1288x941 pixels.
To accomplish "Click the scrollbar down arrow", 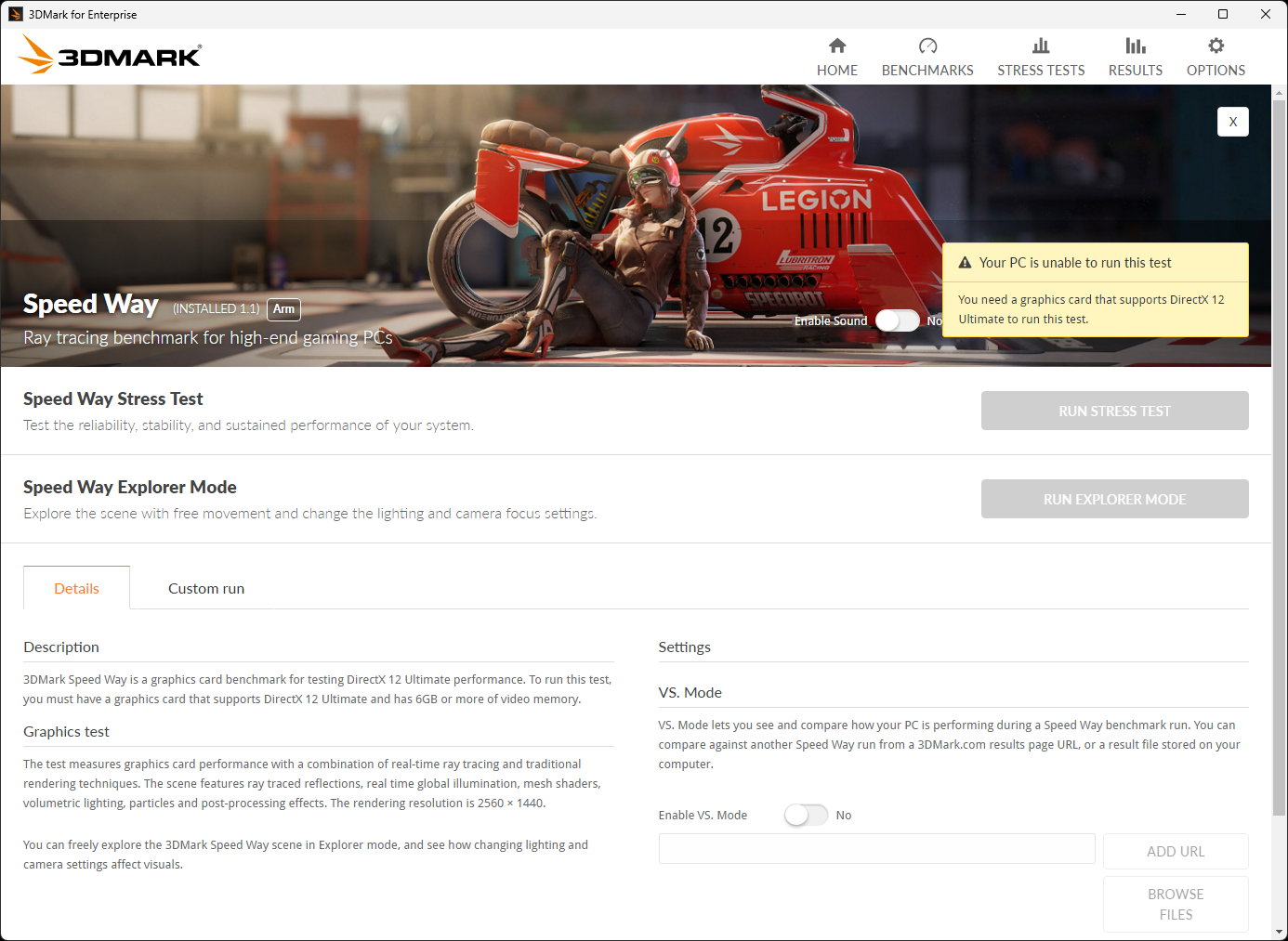I will pyautogui.click(x=1279, y=932).
